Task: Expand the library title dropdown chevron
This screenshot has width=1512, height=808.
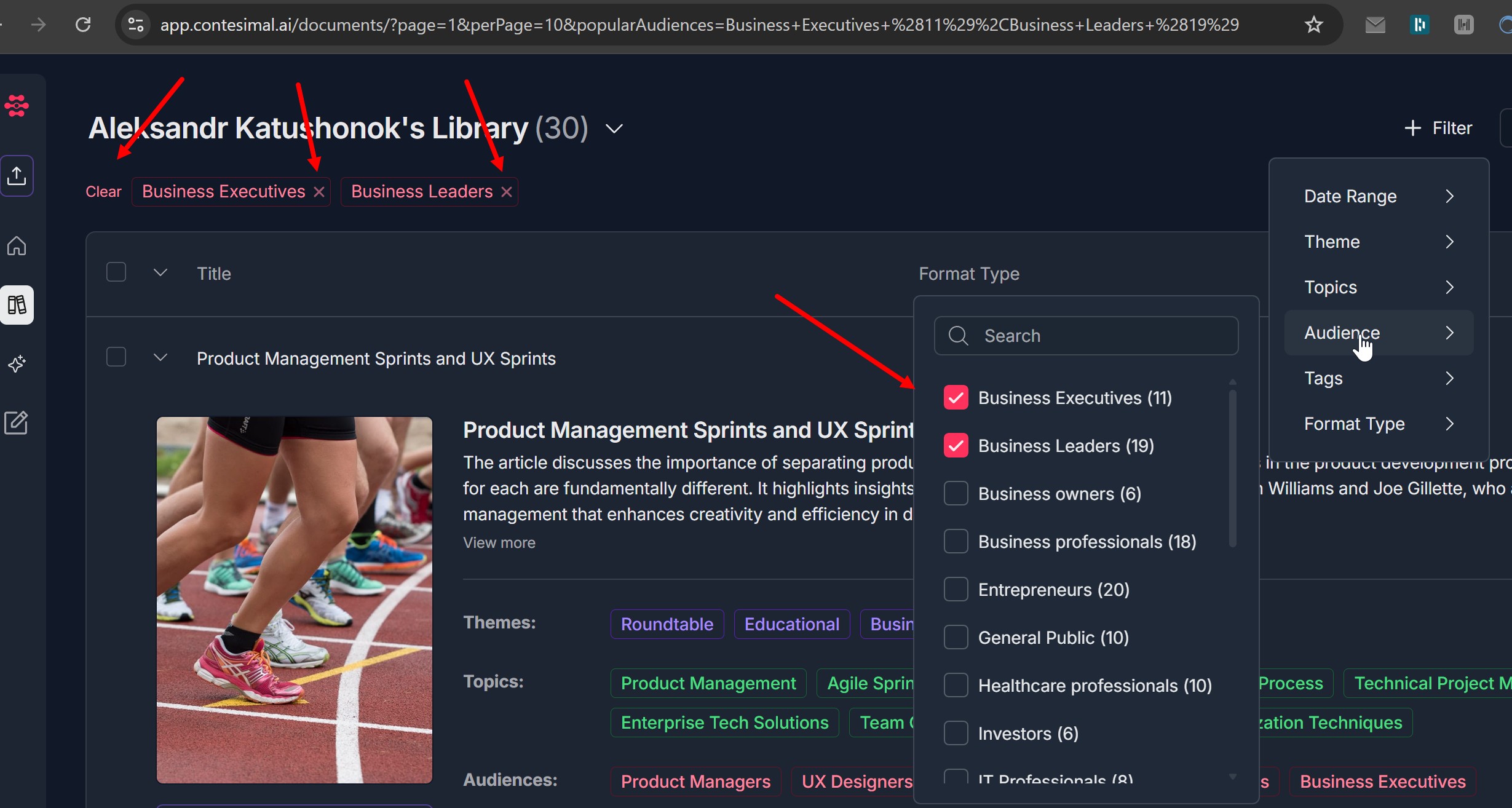Action: point(614,129)
